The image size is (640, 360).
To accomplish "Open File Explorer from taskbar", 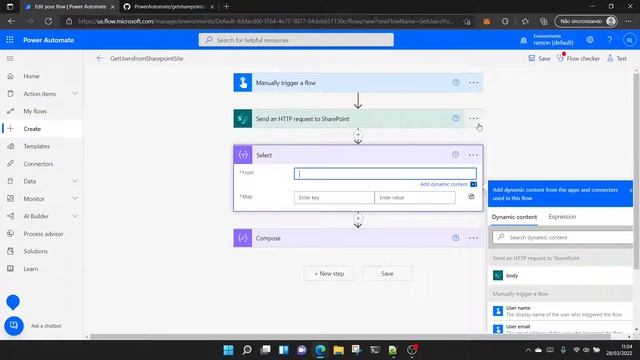I will (338, 350).
